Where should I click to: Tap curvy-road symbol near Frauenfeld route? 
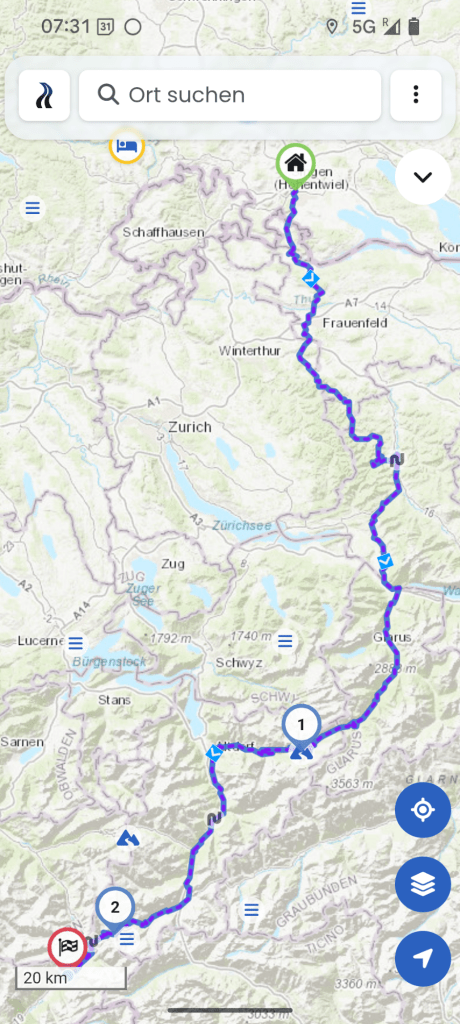(396, 460)
